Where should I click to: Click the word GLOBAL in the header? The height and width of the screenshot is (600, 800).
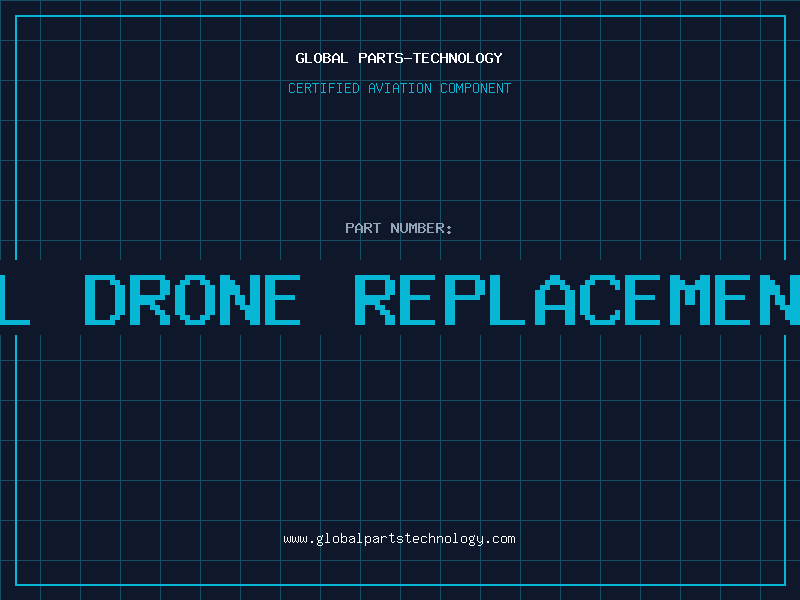pyautogui.click(x=321, y=58)
